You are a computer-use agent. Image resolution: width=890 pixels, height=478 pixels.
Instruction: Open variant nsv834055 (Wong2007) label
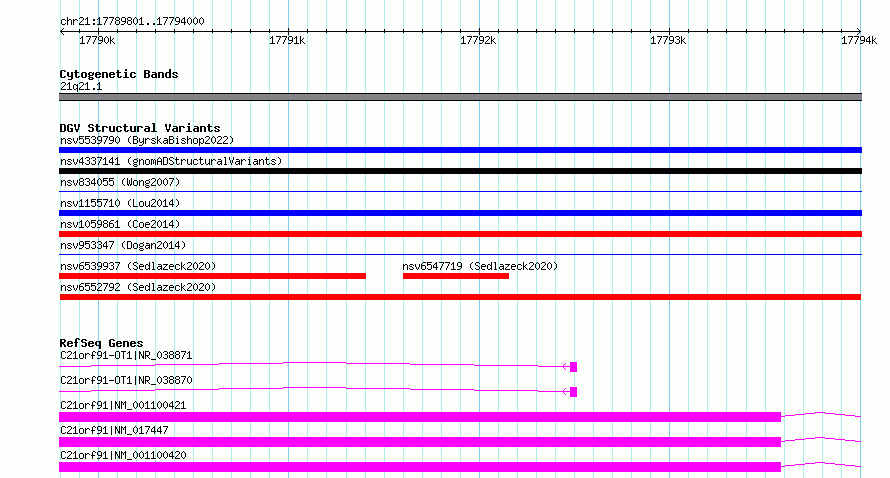tap(120, 182)
